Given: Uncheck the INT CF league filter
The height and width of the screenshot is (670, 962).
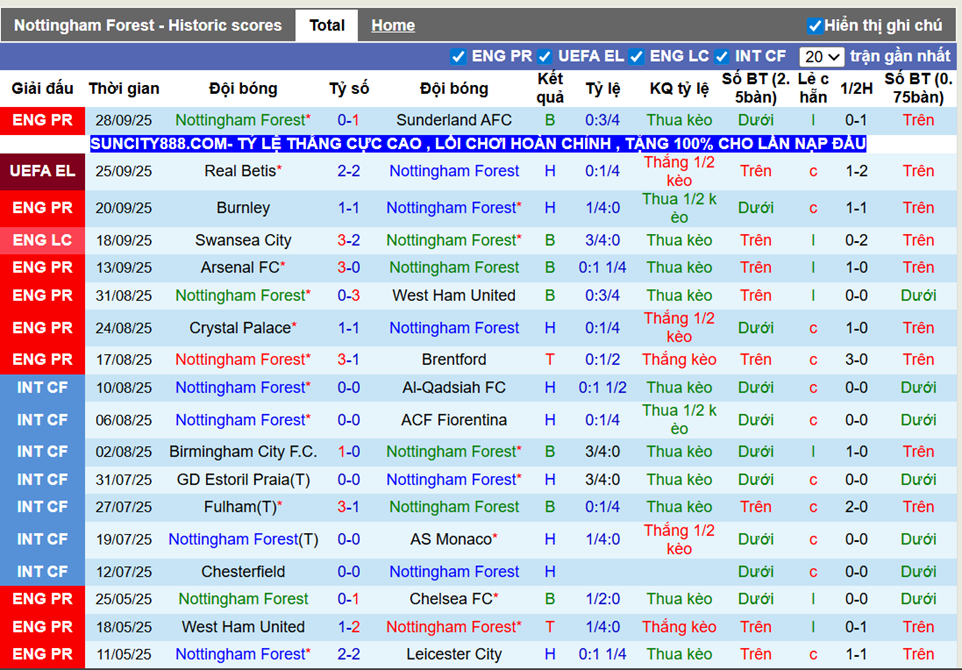Looking at the screenshot, I should tap(722, 56).
